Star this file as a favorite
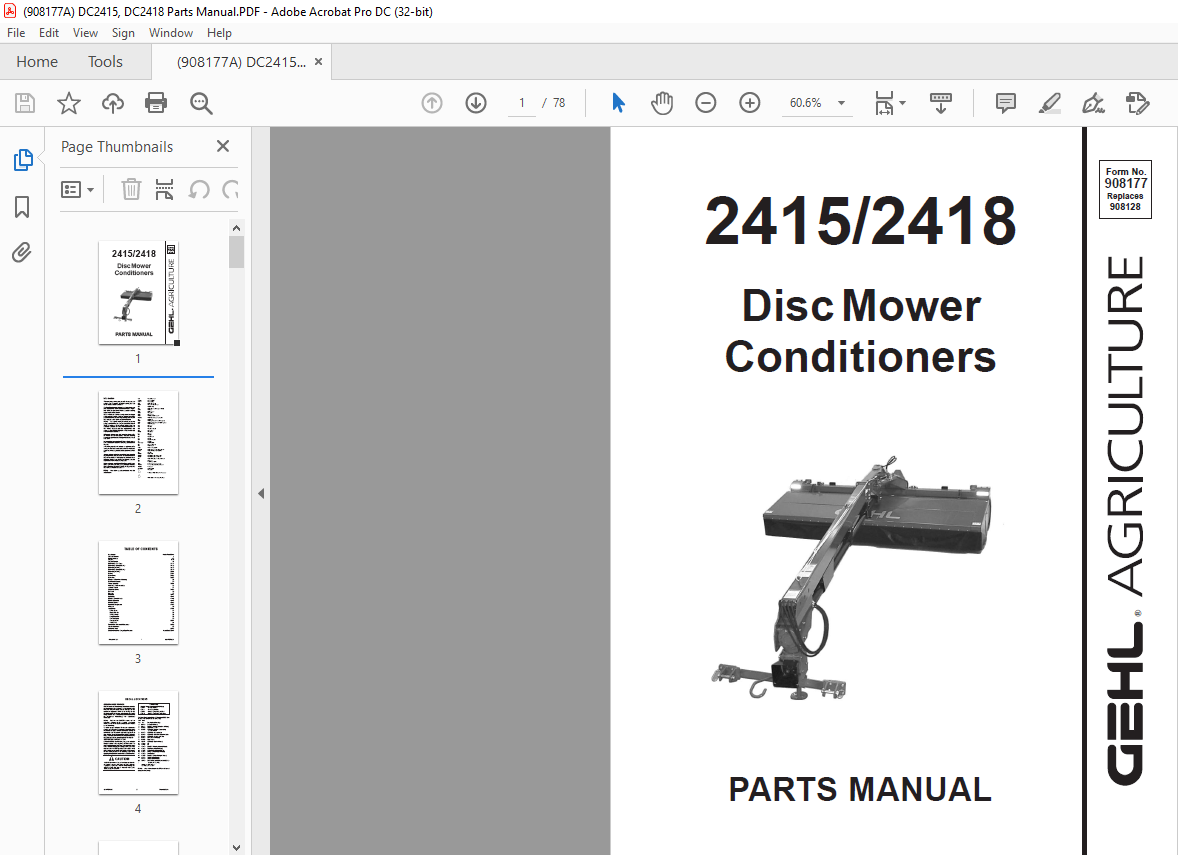The height and width of the screenshot is (855, 1178). pos(68,103)
